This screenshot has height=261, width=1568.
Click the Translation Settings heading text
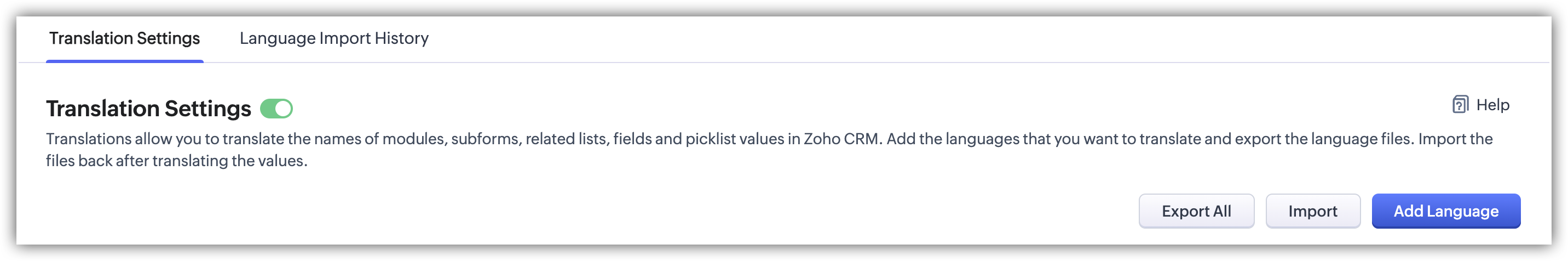click(x=148, y=109)
